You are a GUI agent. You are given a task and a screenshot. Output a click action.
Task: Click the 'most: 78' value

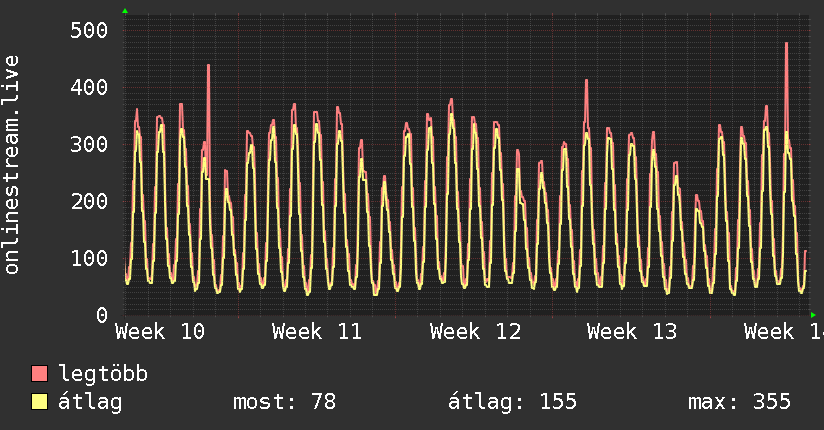pos(284,402)
